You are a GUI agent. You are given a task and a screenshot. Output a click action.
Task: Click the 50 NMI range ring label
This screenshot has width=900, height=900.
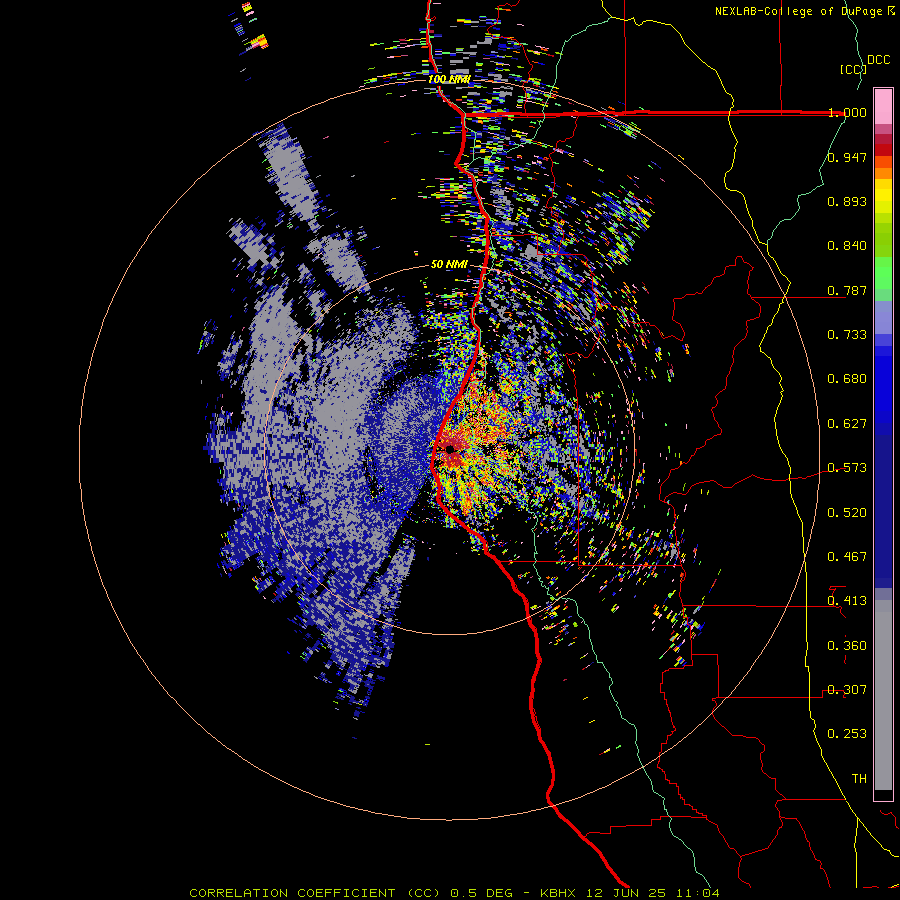[x=449, y=264]
